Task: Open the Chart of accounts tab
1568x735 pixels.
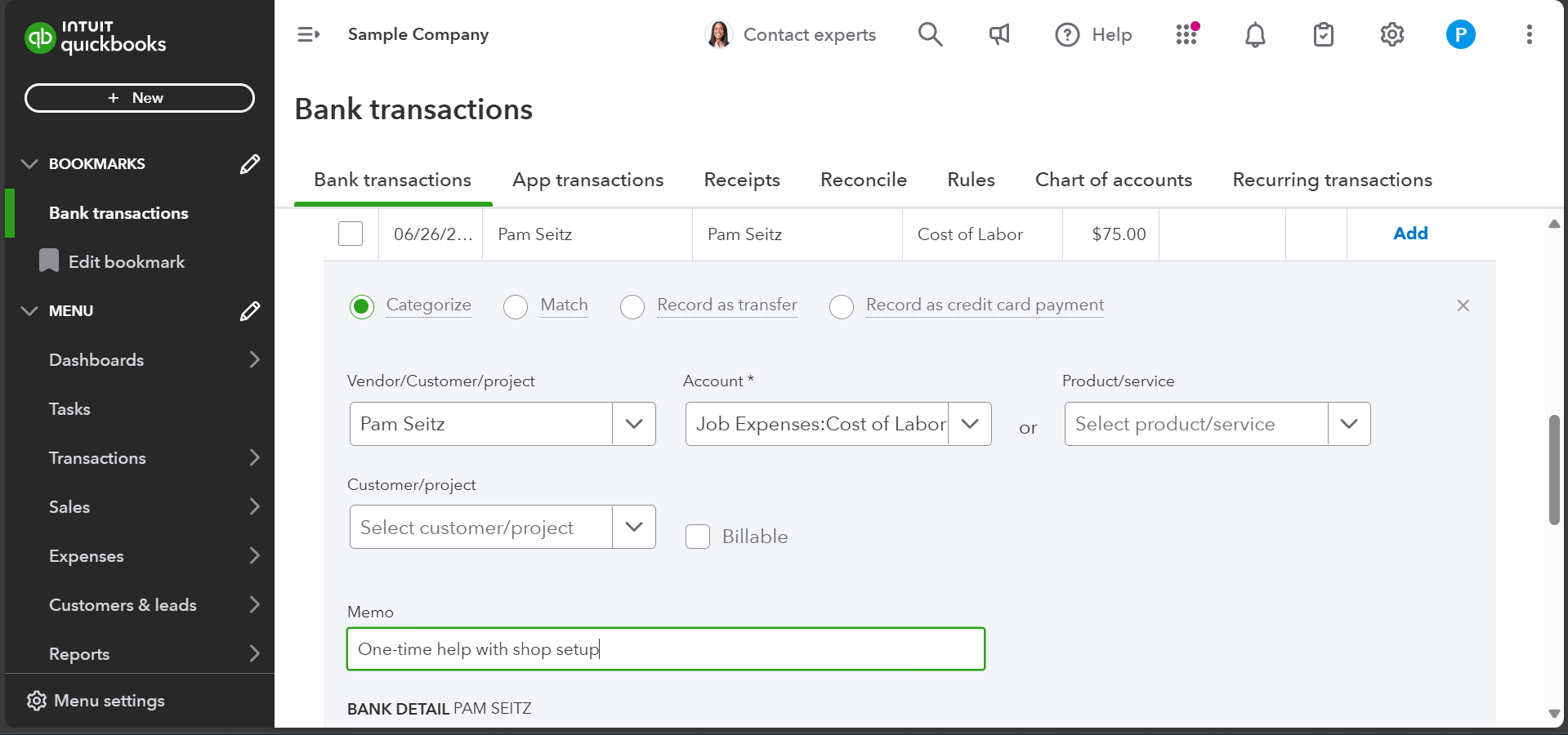Action: (x=1113, y=180)
